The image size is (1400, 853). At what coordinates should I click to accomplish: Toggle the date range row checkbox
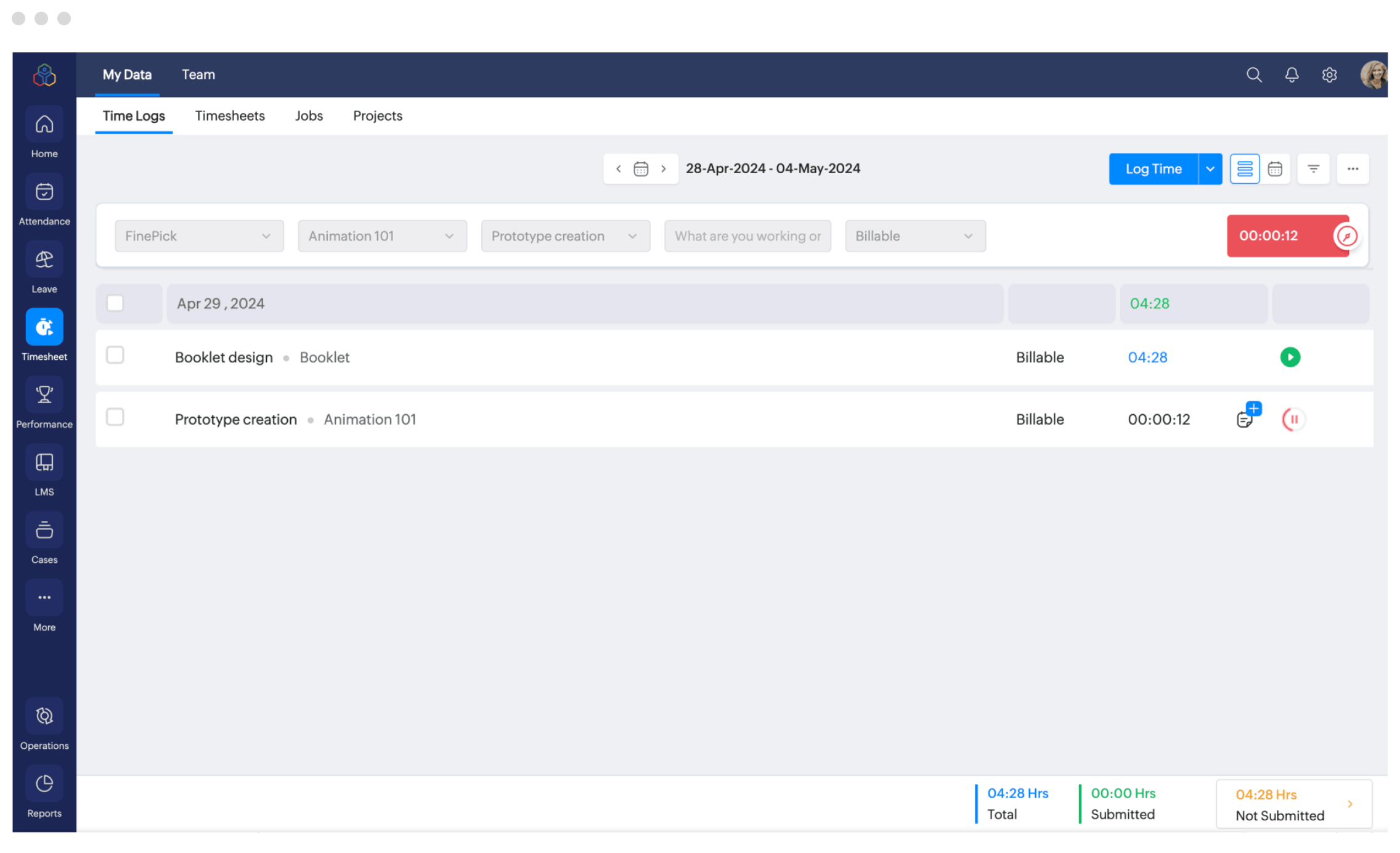coord(115,303)
